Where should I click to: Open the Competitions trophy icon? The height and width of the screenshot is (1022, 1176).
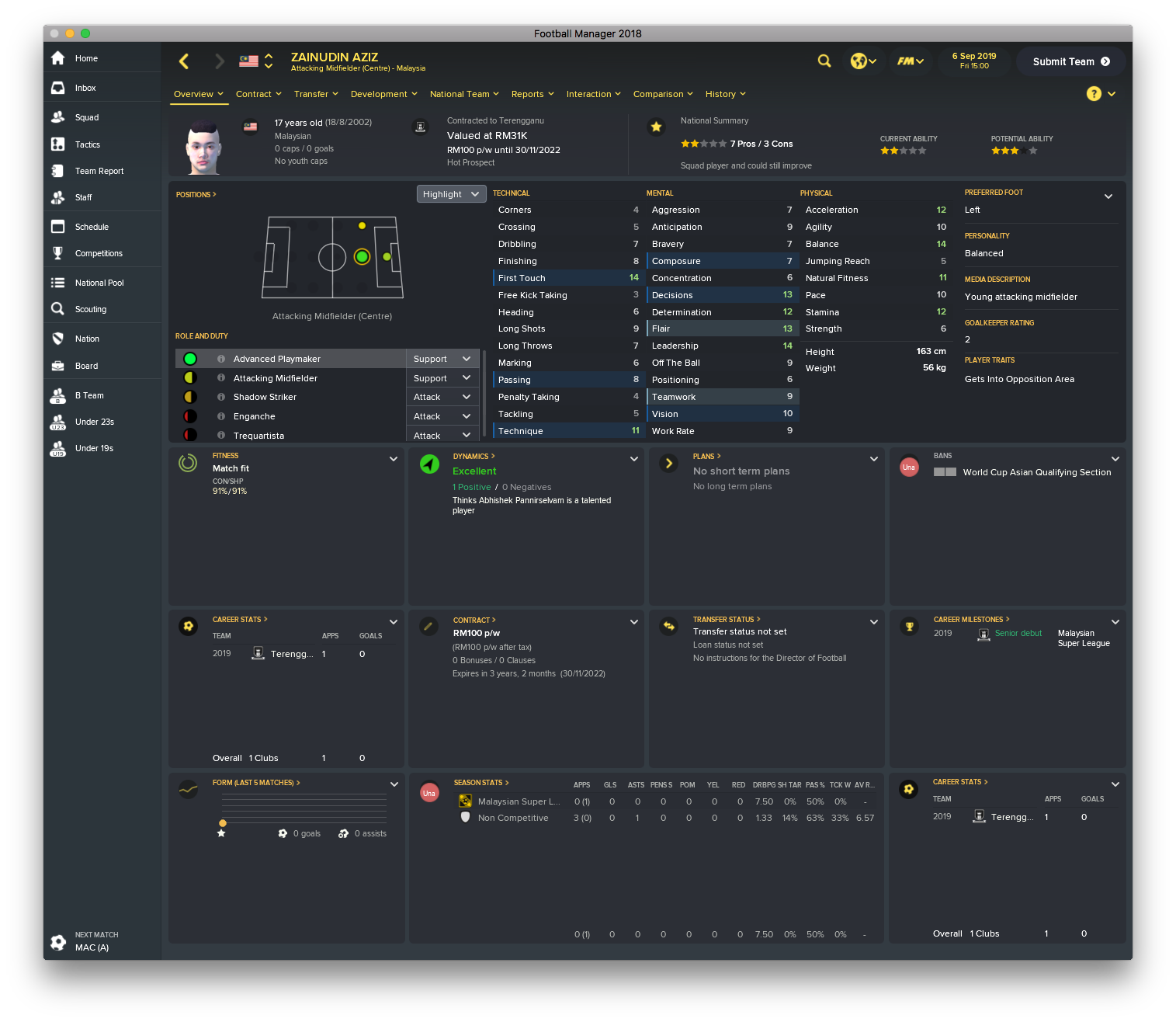[57, 253]
